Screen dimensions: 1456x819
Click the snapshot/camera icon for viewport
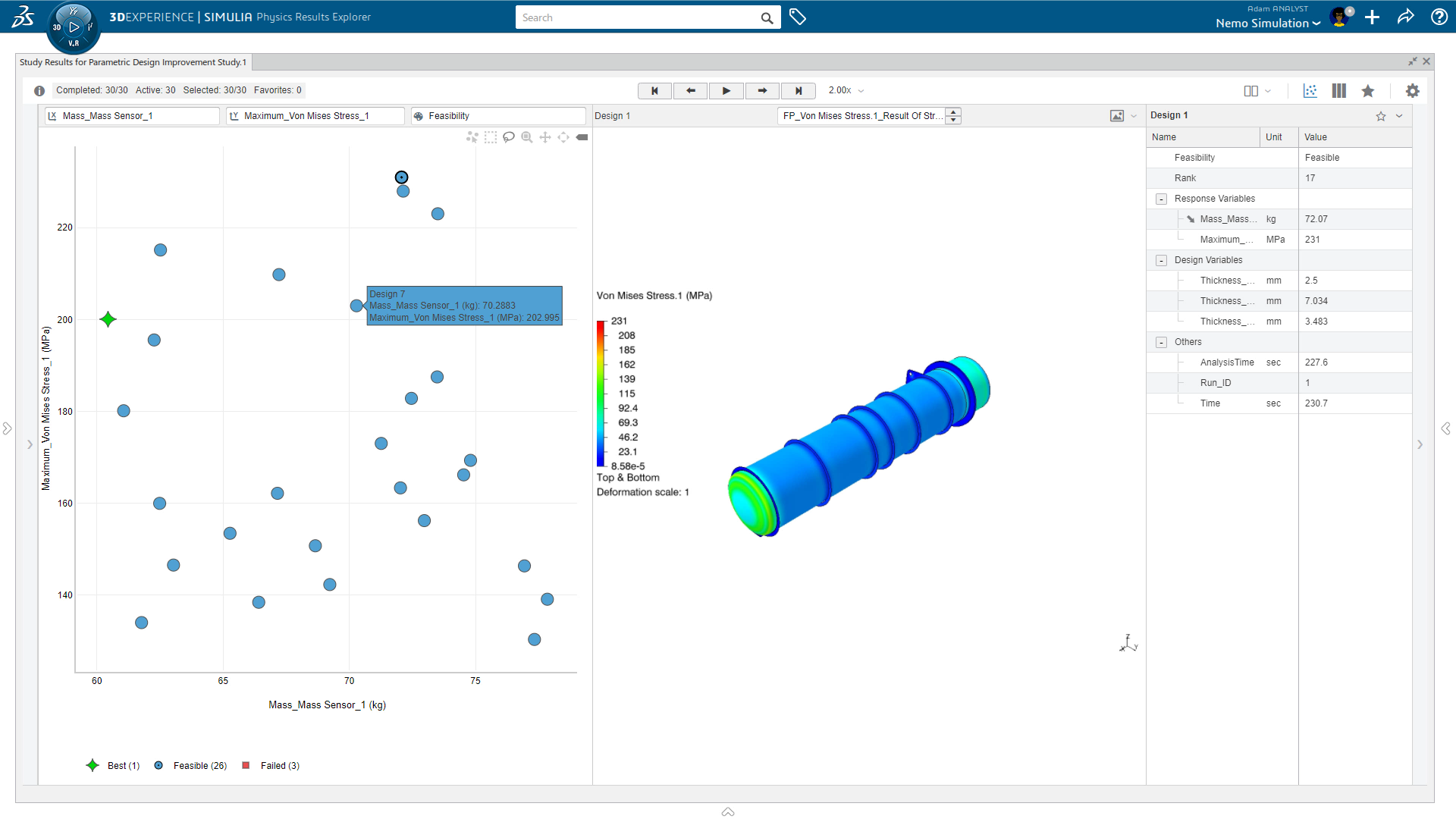click(x=1117, y=115)
